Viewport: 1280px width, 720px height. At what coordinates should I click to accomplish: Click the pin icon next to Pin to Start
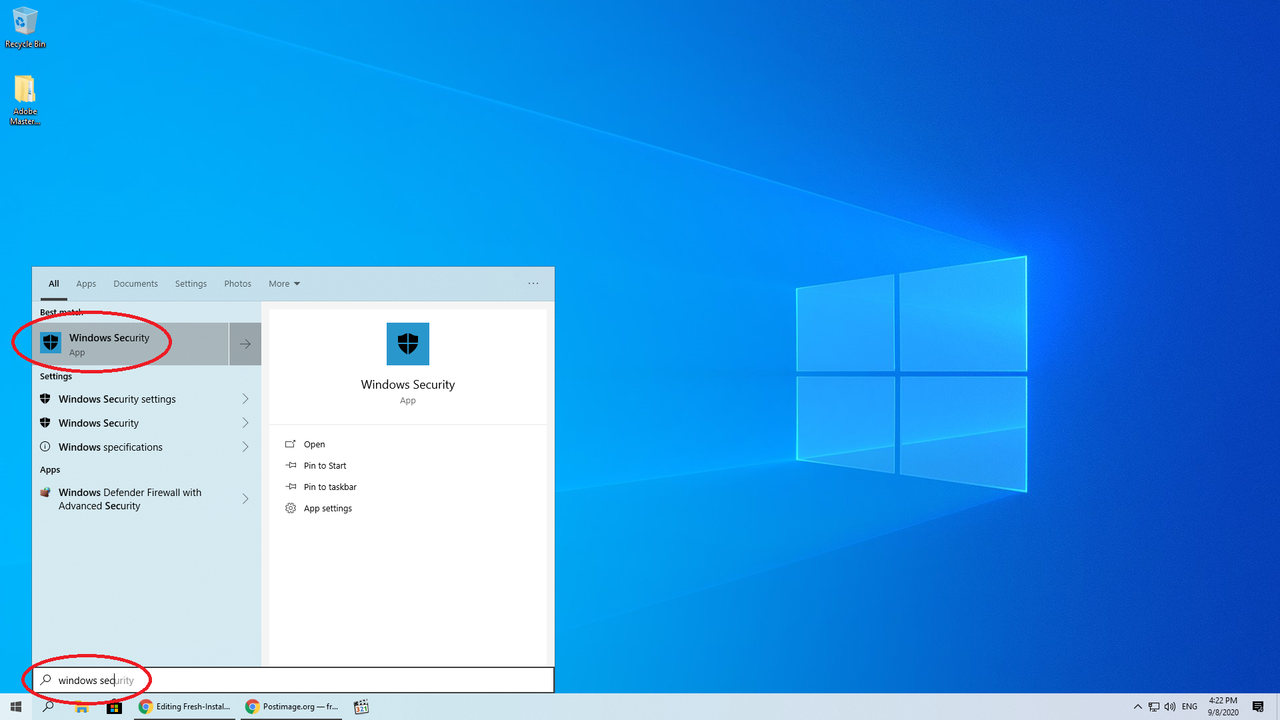click(291, 465)
